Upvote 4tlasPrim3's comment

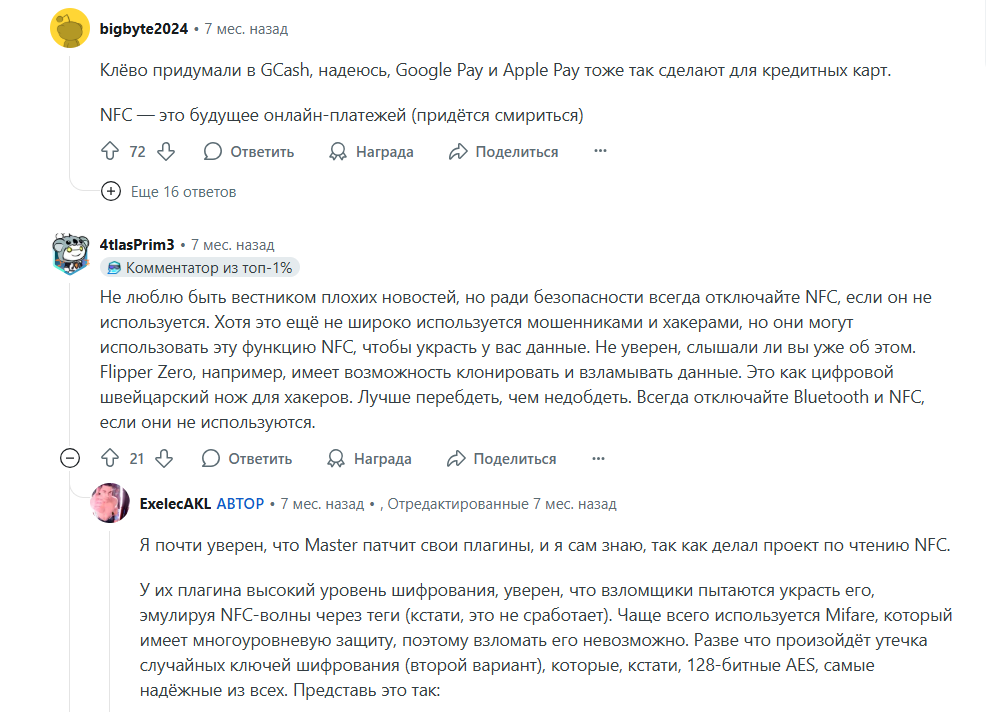111,459
